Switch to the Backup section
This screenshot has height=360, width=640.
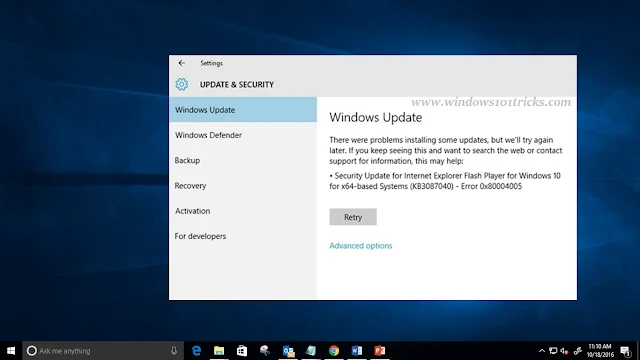click(x=243, y=160)
